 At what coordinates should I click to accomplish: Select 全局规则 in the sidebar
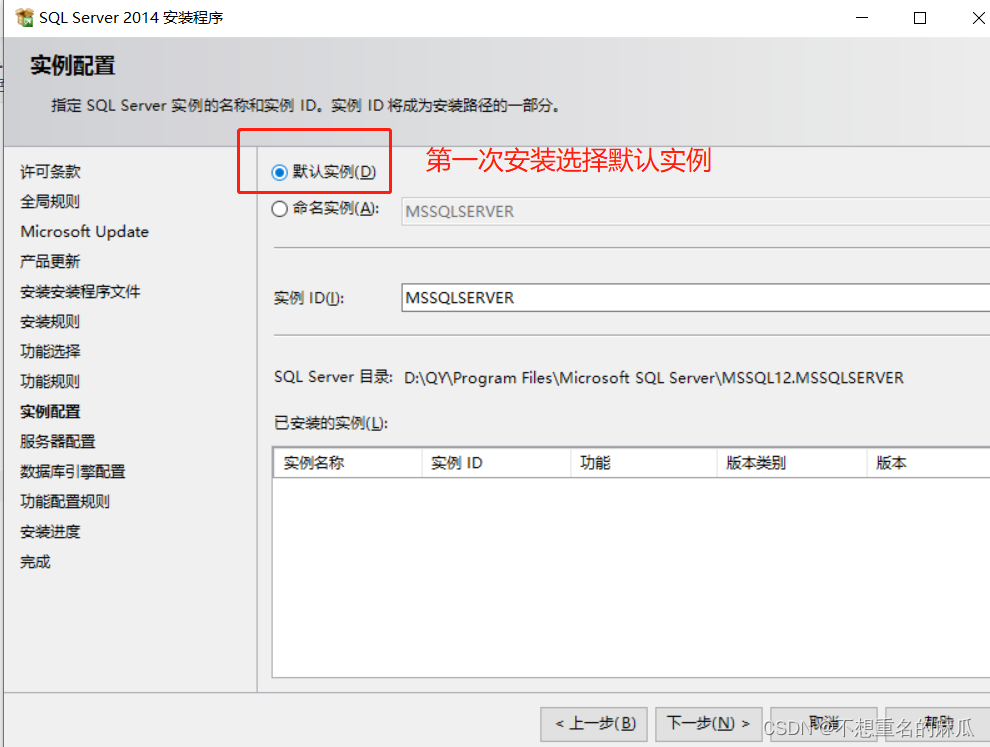click(x=50, y=201)
